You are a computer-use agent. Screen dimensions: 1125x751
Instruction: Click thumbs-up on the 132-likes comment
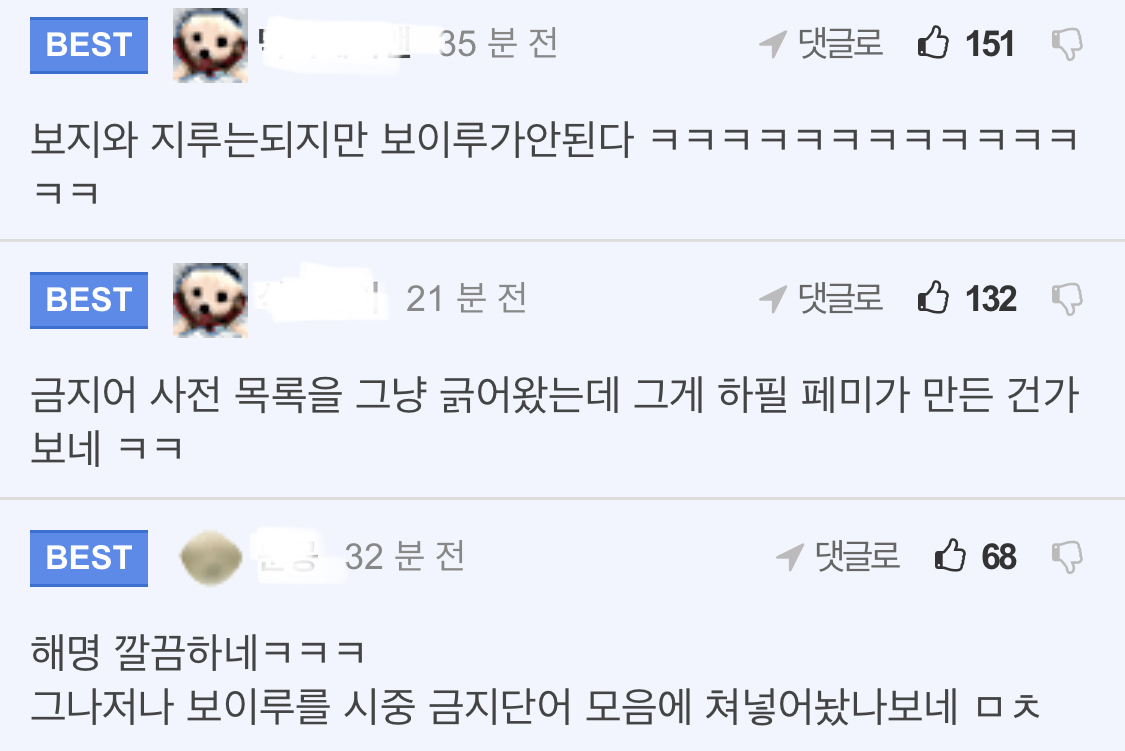(933, 297)
